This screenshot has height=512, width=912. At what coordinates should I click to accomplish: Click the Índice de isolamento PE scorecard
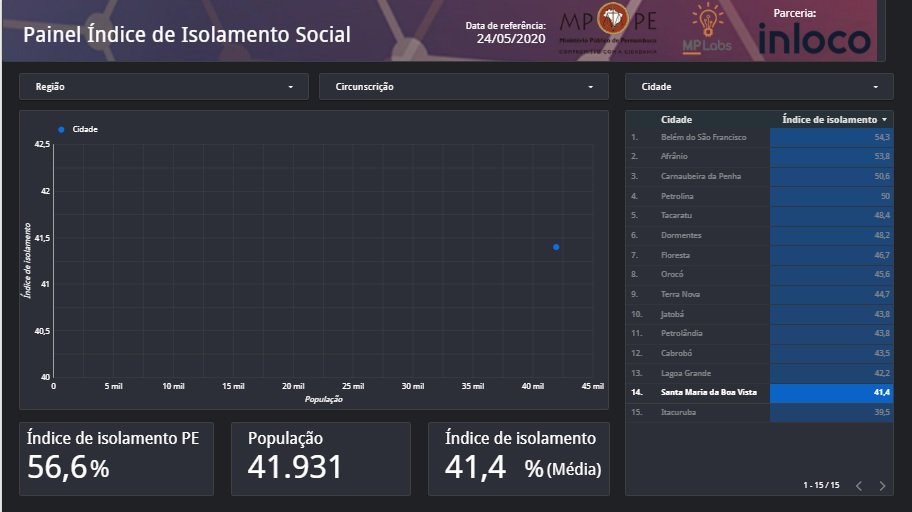coord(116,458)
